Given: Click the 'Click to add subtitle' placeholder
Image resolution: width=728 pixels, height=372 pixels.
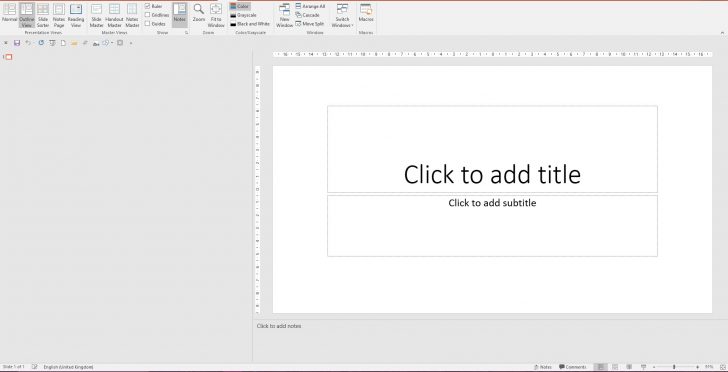Looking at the screenshot, I should (x=492, y=226).
